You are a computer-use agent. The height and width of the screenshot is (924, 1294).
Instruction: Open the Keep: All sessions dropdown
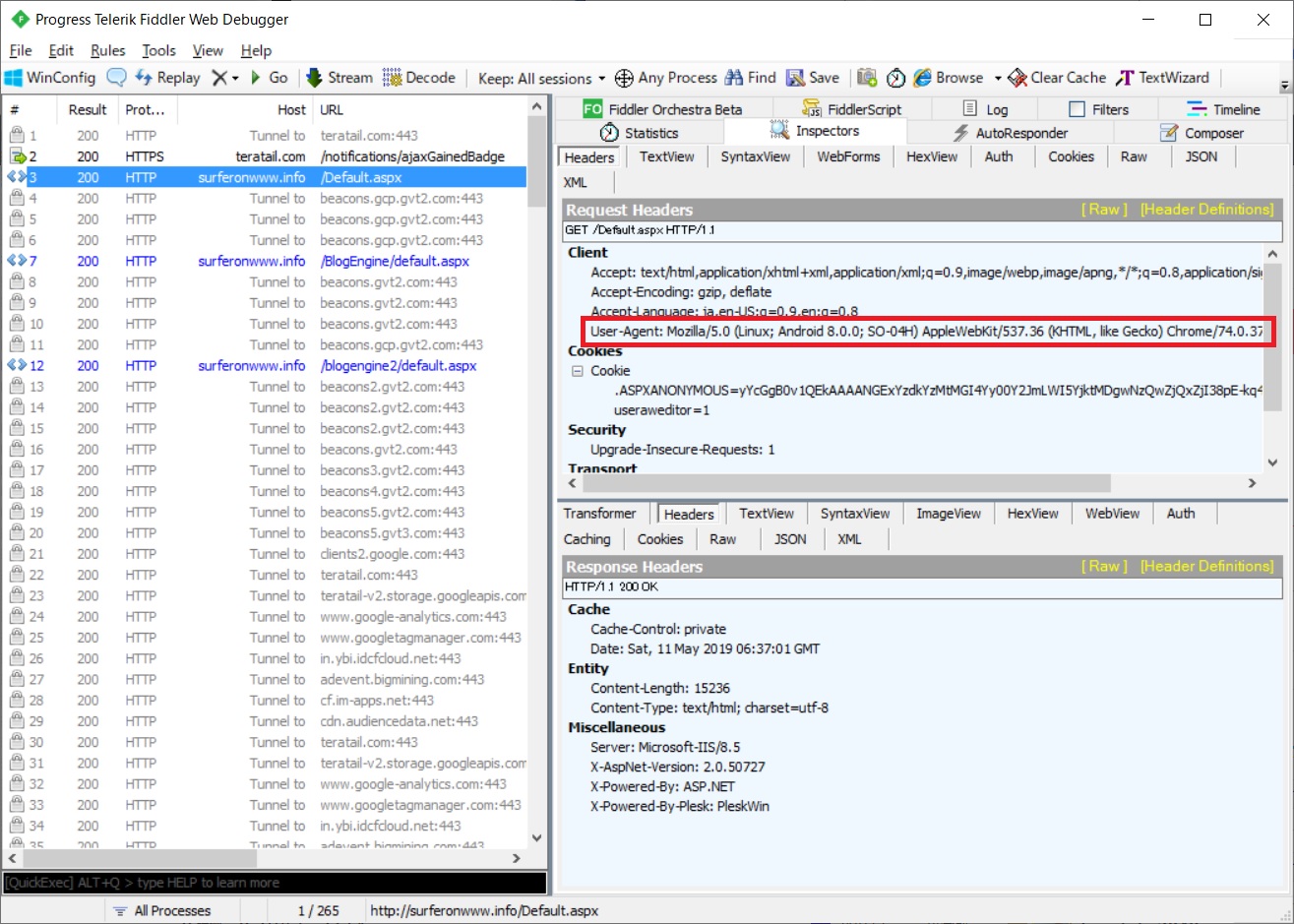pos(541,78)
